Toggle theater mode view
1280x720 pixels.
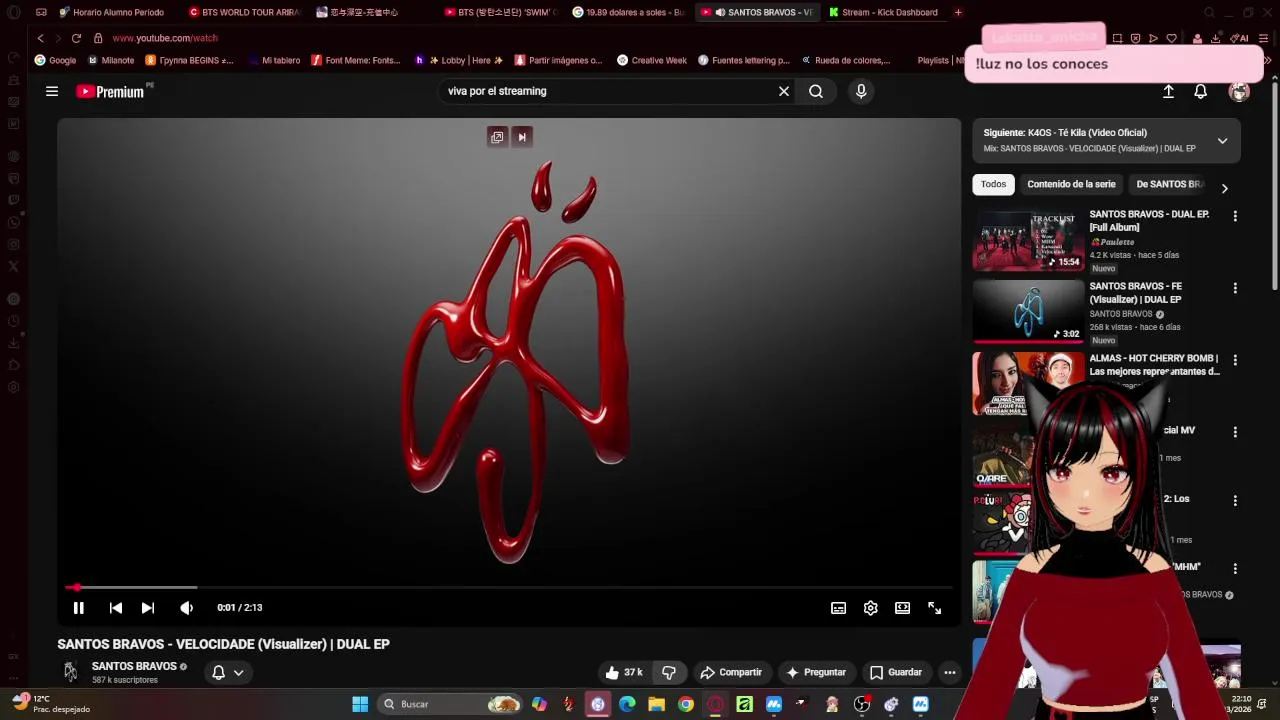[x=902, y=608]
